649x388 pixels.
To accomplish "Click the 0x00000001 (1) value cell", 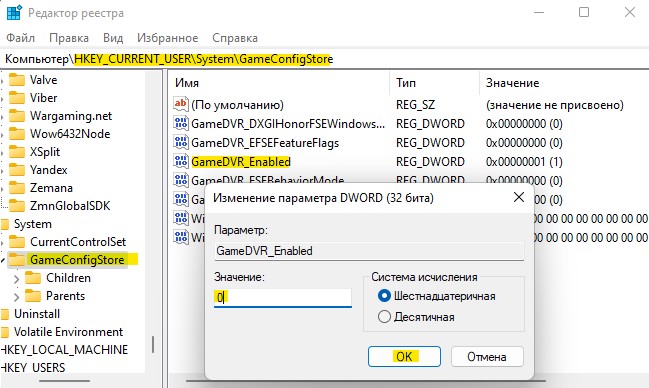I will click(524, 161).
